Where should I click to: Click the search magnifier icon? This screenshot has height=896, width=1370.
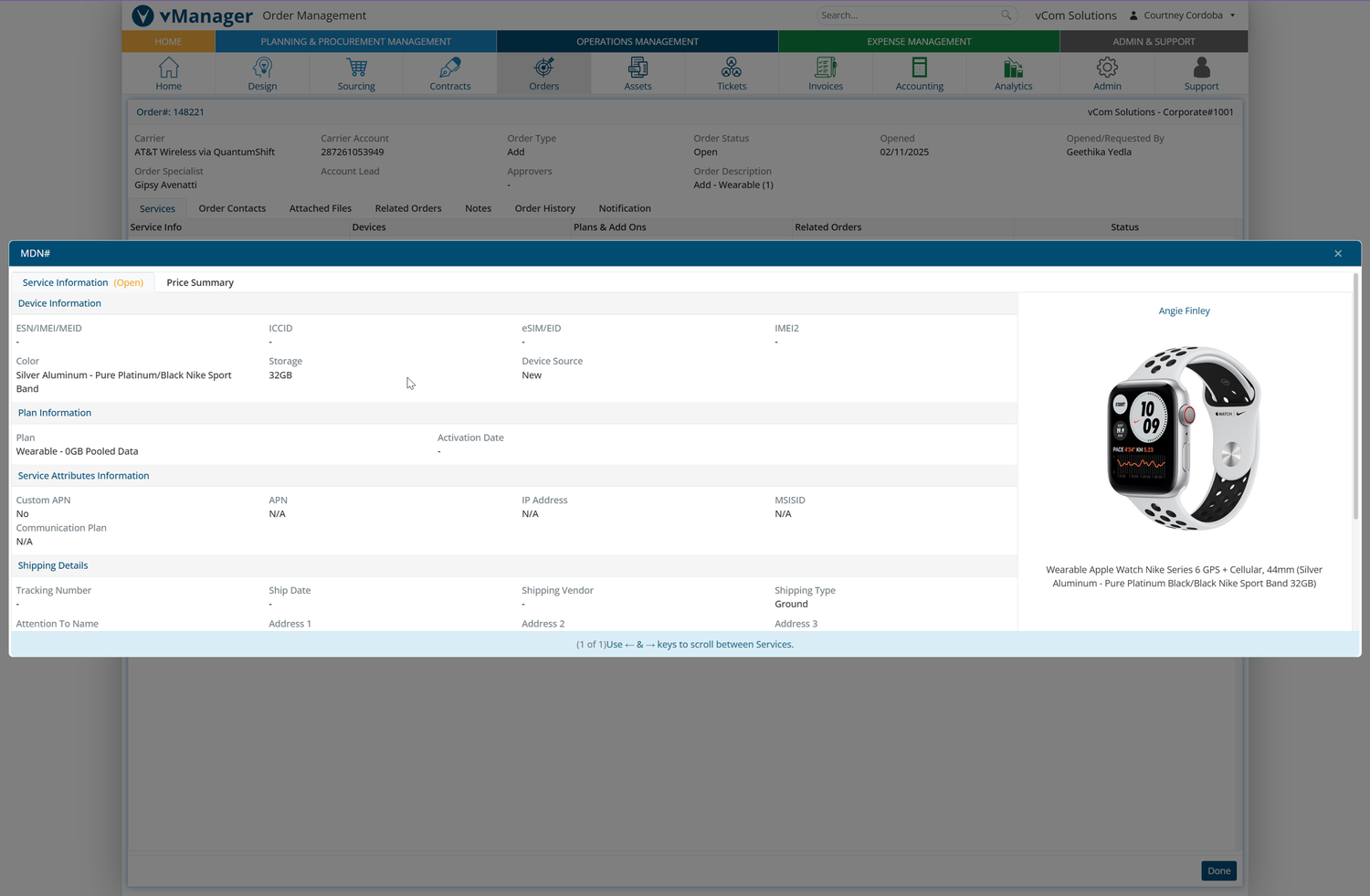click(x=1006, y=15)
